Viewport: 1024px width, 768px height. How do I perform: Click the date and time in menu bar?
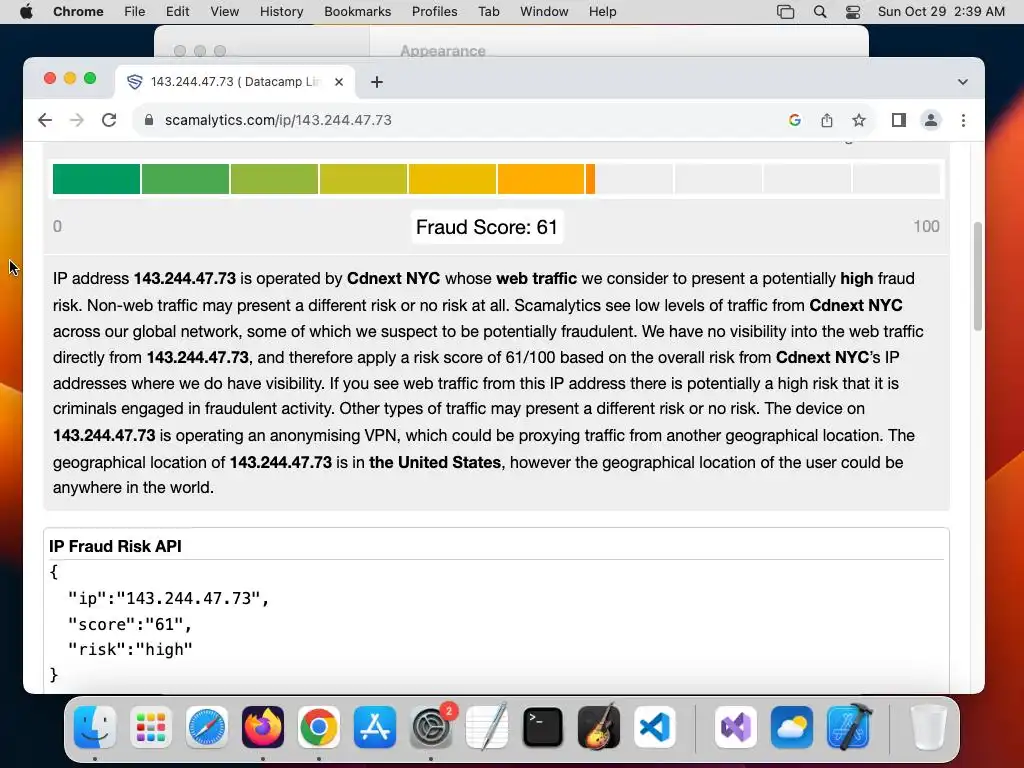(x=941, y=12)
